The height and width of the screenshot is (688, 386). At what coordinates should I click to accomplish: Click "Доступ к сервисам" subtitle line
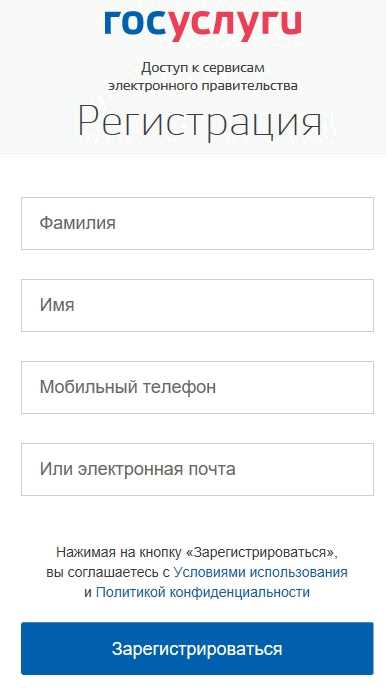click(x=203, y=68)
